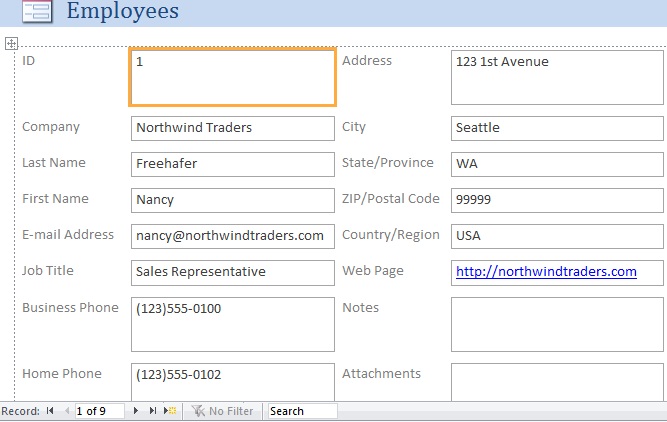The height and width of the screenshot is (422, 667).
Task: Go to the next record
Action: pyautogui.click(x=135, y=411)
